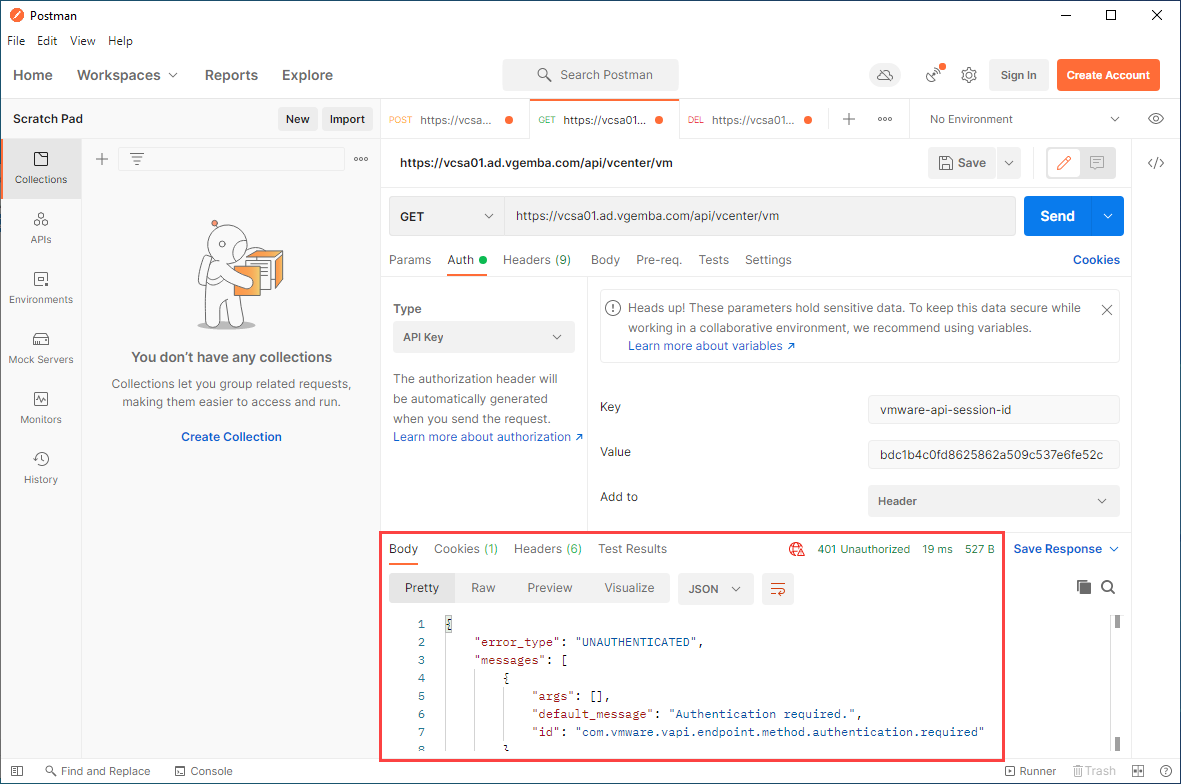Open the request Headers (9) tab
The image size is (1181, 784).
click(x=537, y=260)
